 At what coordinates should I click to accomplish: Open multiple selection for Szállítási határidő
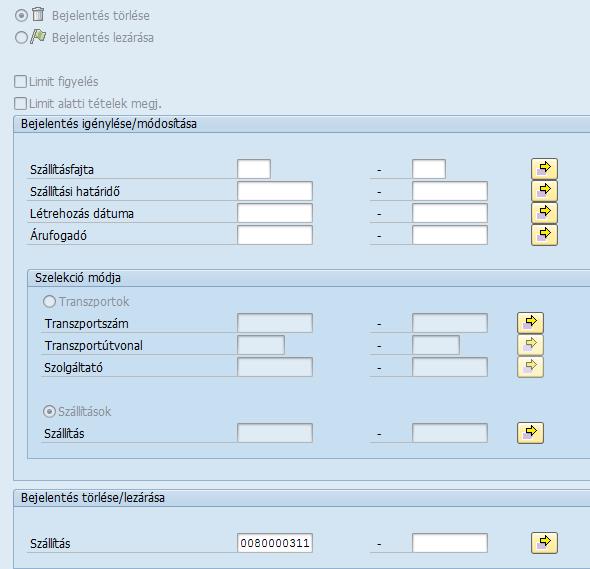[544, 191]
